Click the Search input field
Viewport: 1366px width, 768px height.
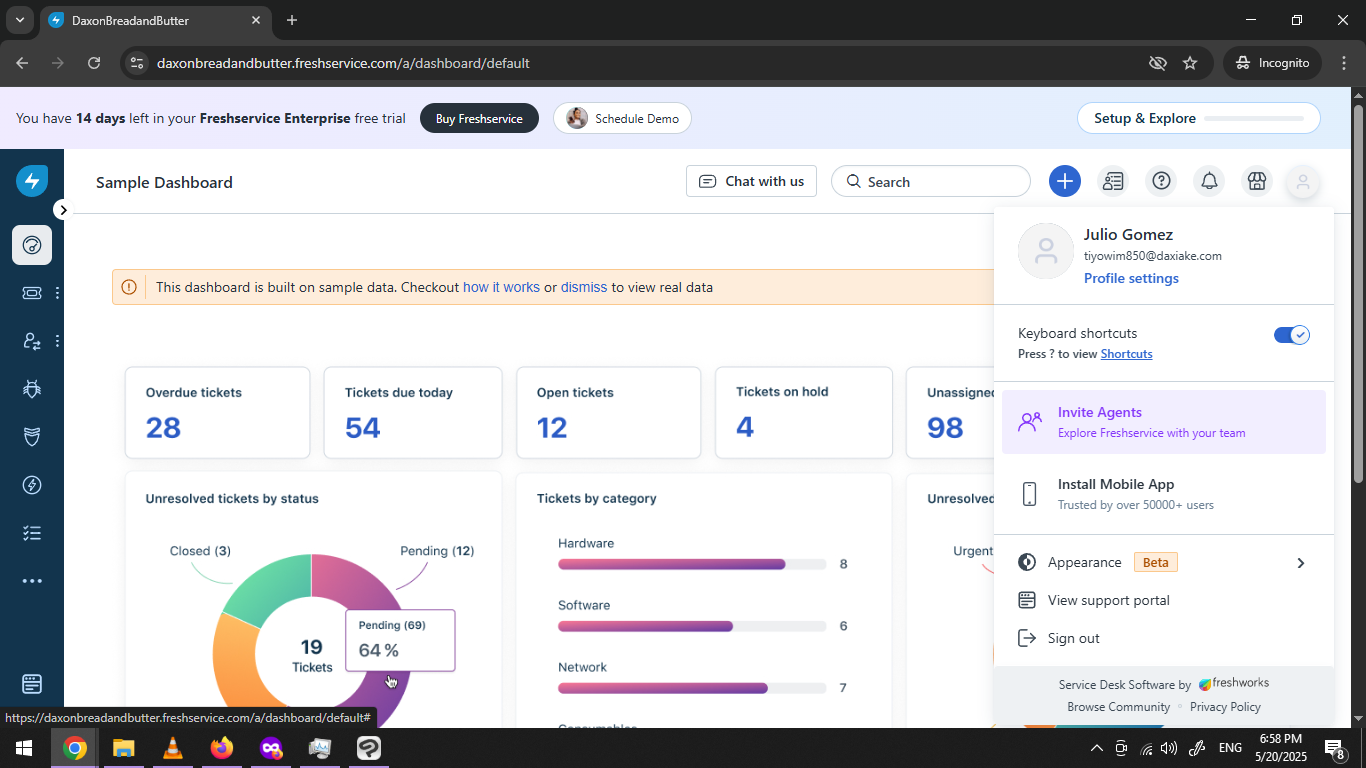[x=931, y=181]
